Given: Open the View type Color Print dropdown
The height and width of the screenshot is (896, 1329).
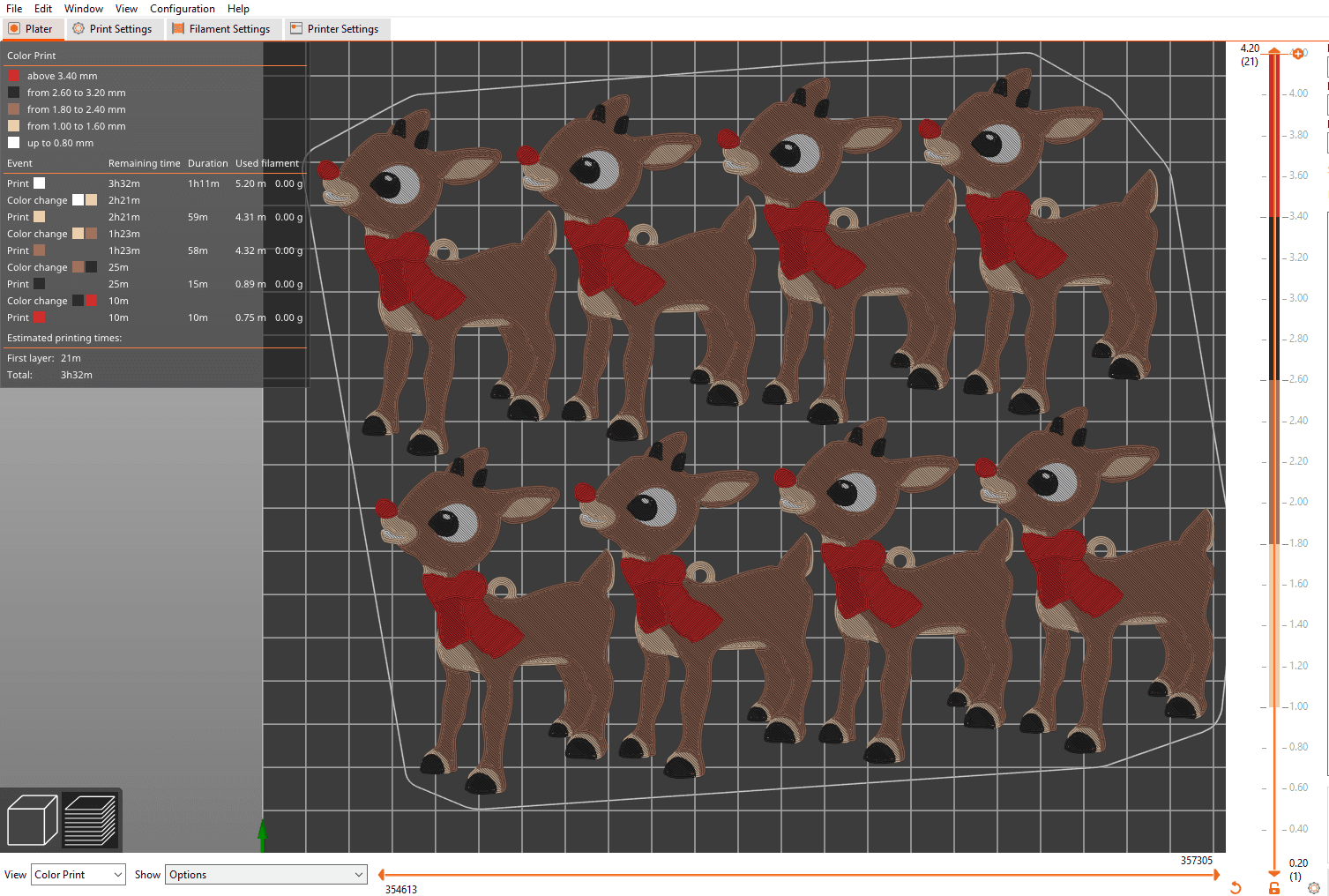Looking at the screenshot, I should (x=78, y=874).
